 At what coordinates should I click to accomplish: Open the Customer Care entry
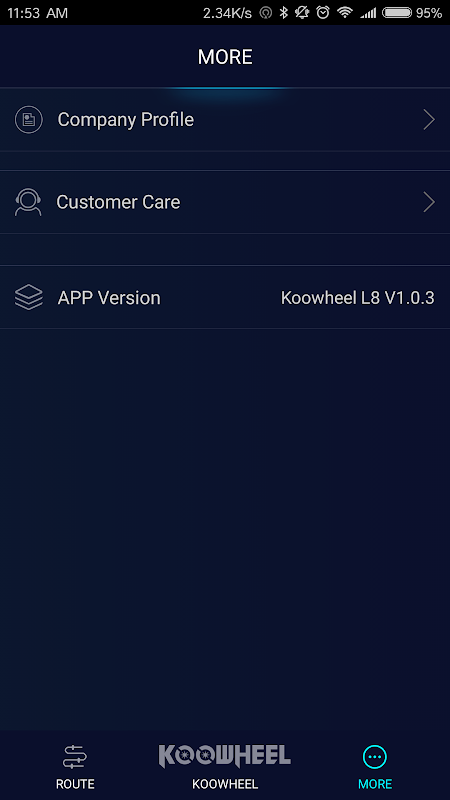[x=225, y=203]
